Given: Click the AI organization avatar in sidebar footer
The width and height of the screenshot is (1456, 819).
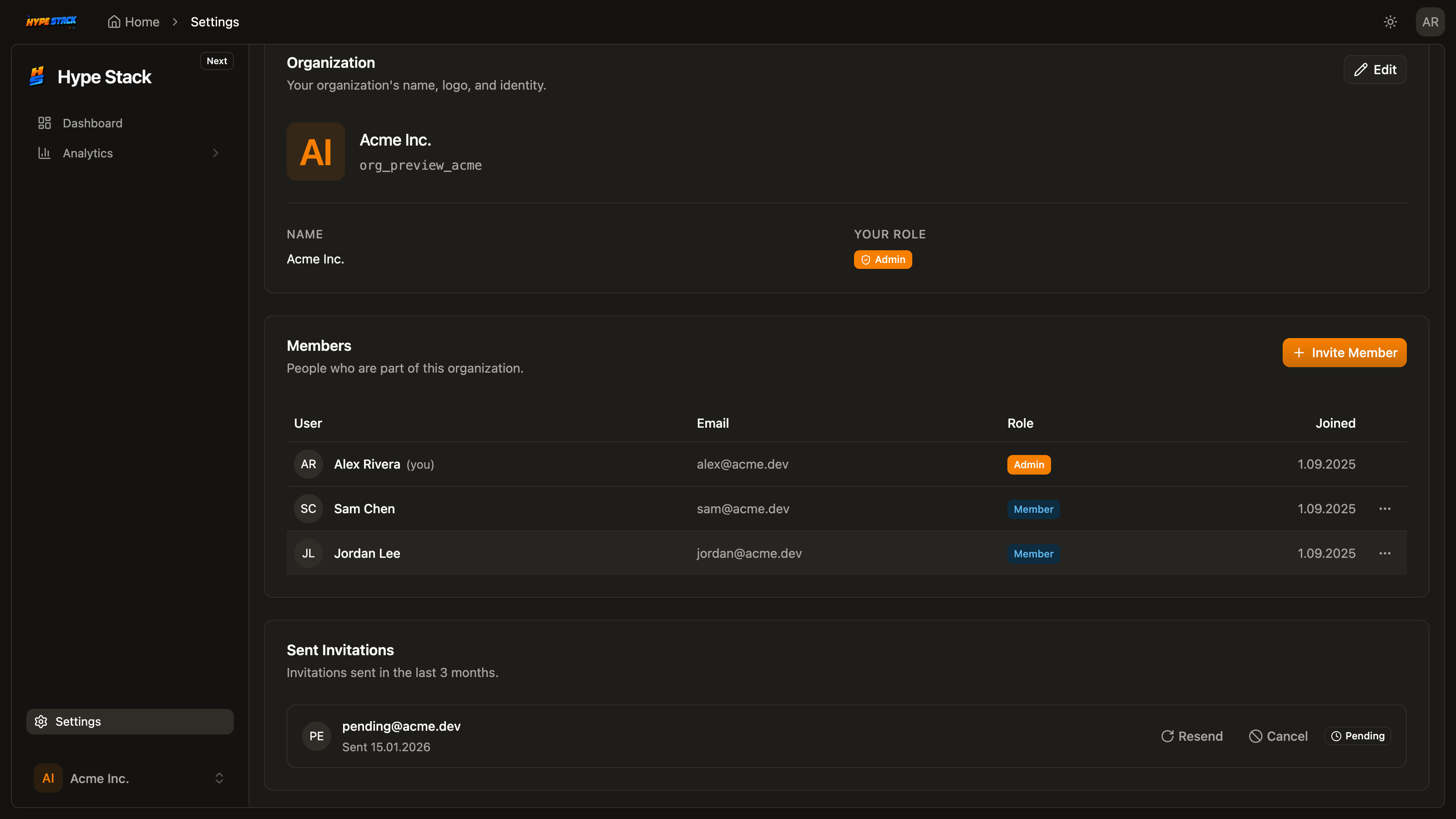Looking at the screenshot, I should coord(48,779).
